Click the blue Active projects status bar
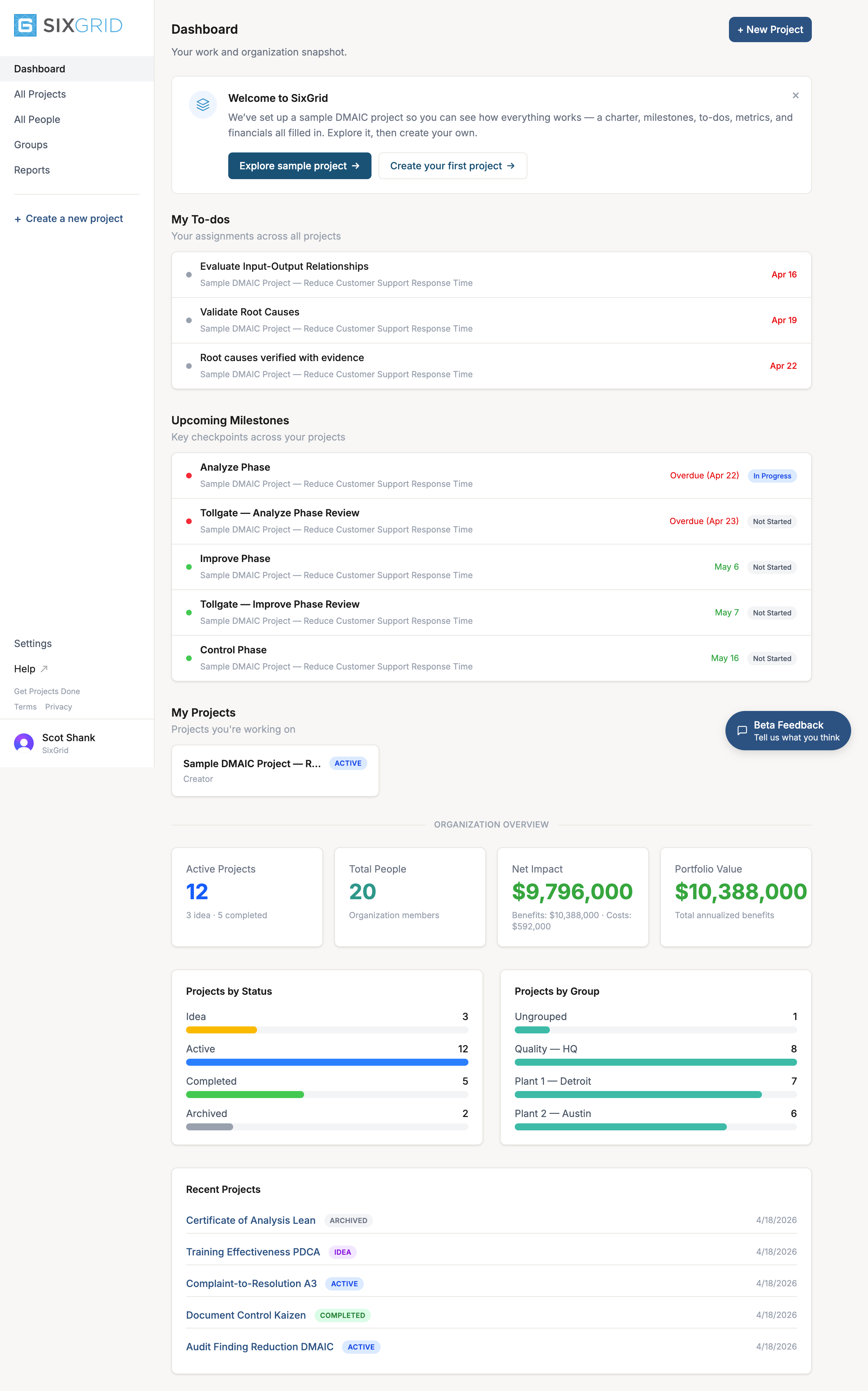This screenshot has height=1391, width=868. (327, 1062)
